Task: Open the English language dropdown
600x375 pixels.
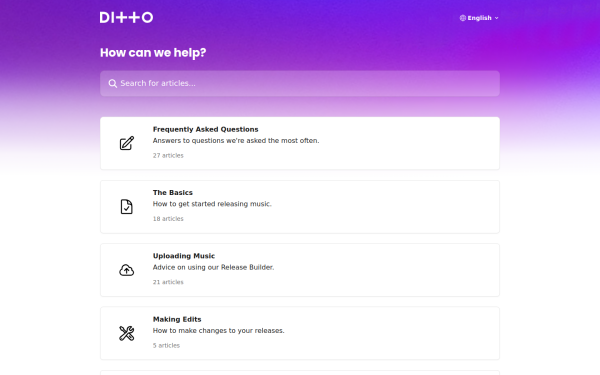Action: [x=479, y=18]
